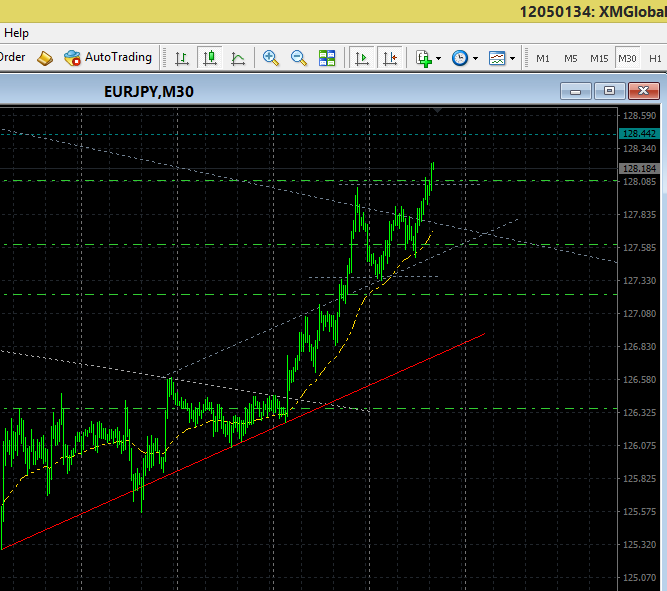Open the Help menu
This screenshot has height=591, width=667.
[x=16, y=33]
